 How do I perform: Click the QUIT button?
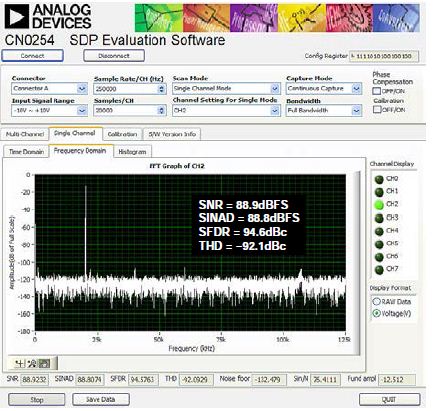[x=389, y=399]
